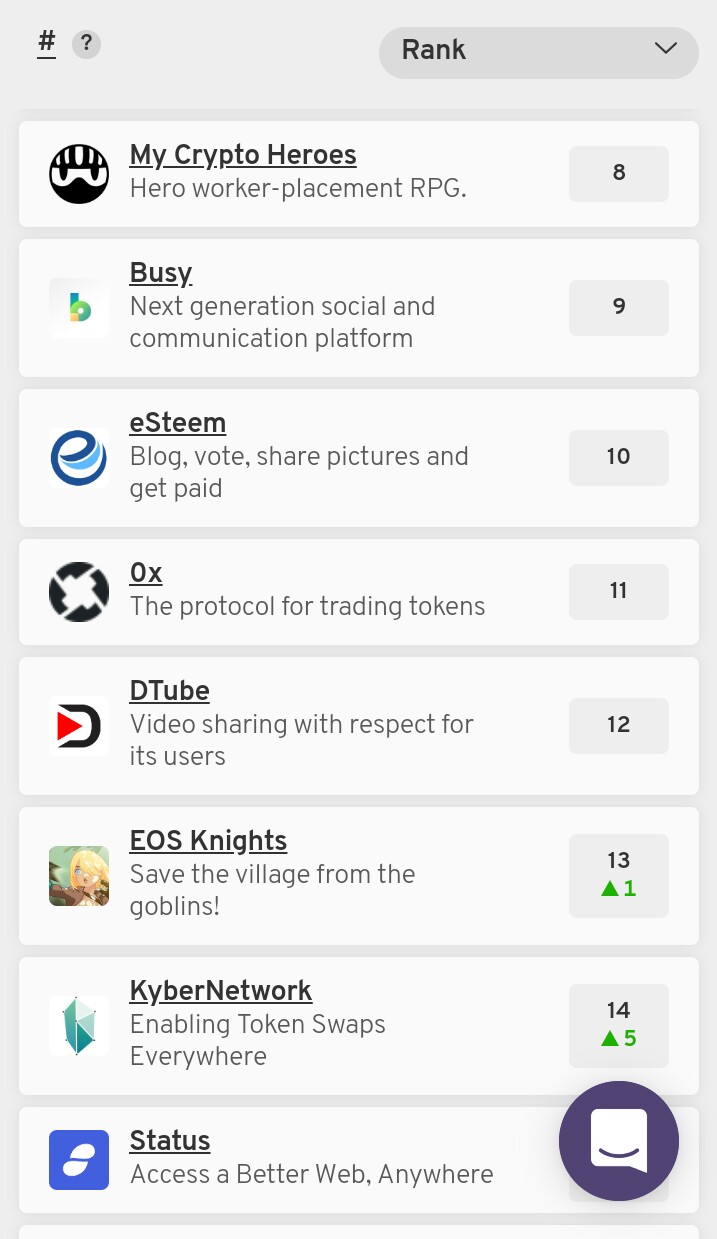This screenshot has height=1239, width=717.
Task: Open the My Crypto Heroes title link
Action: [243, 155]
